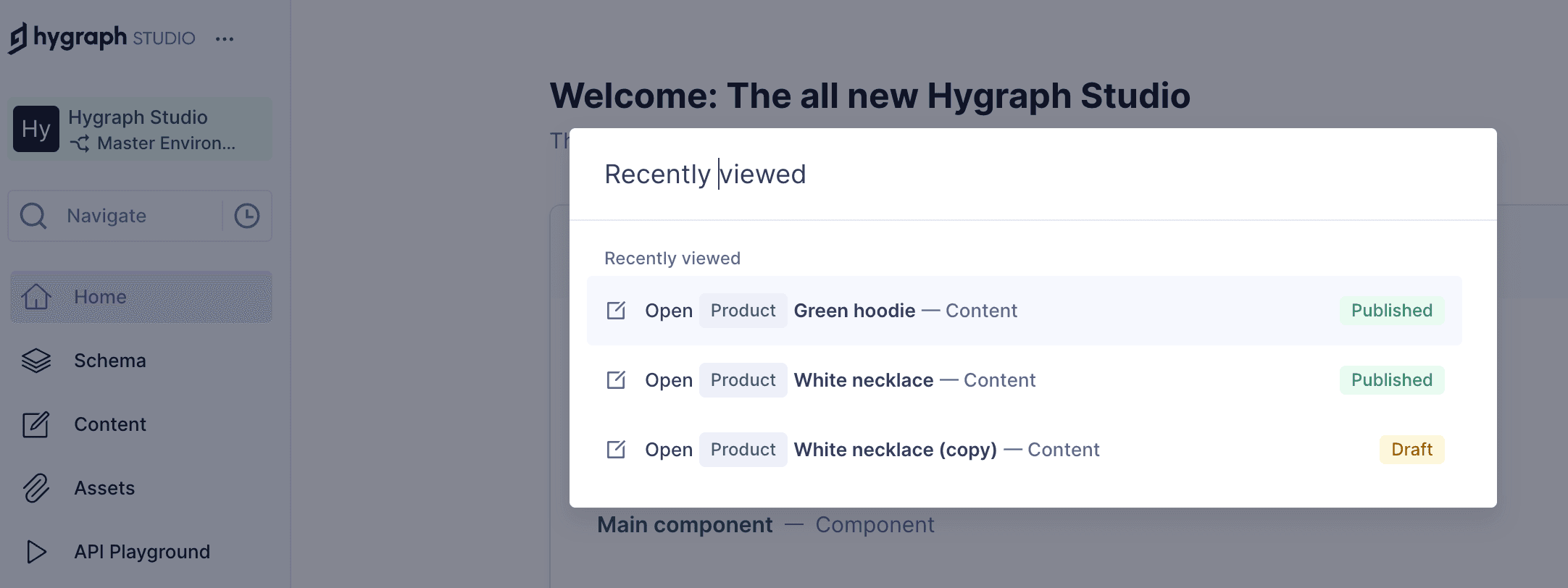Go to Schema in sidebar
The height and width of the screenshot is (588, 1568).
pyautogui.click(x=110, y=361)
